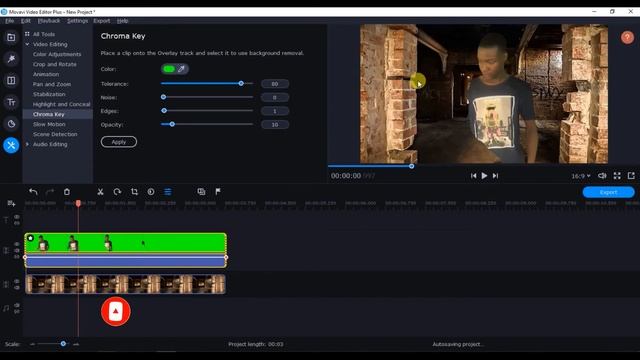Open the Help menu
This screenshot has width=640, height=360.
122,21
